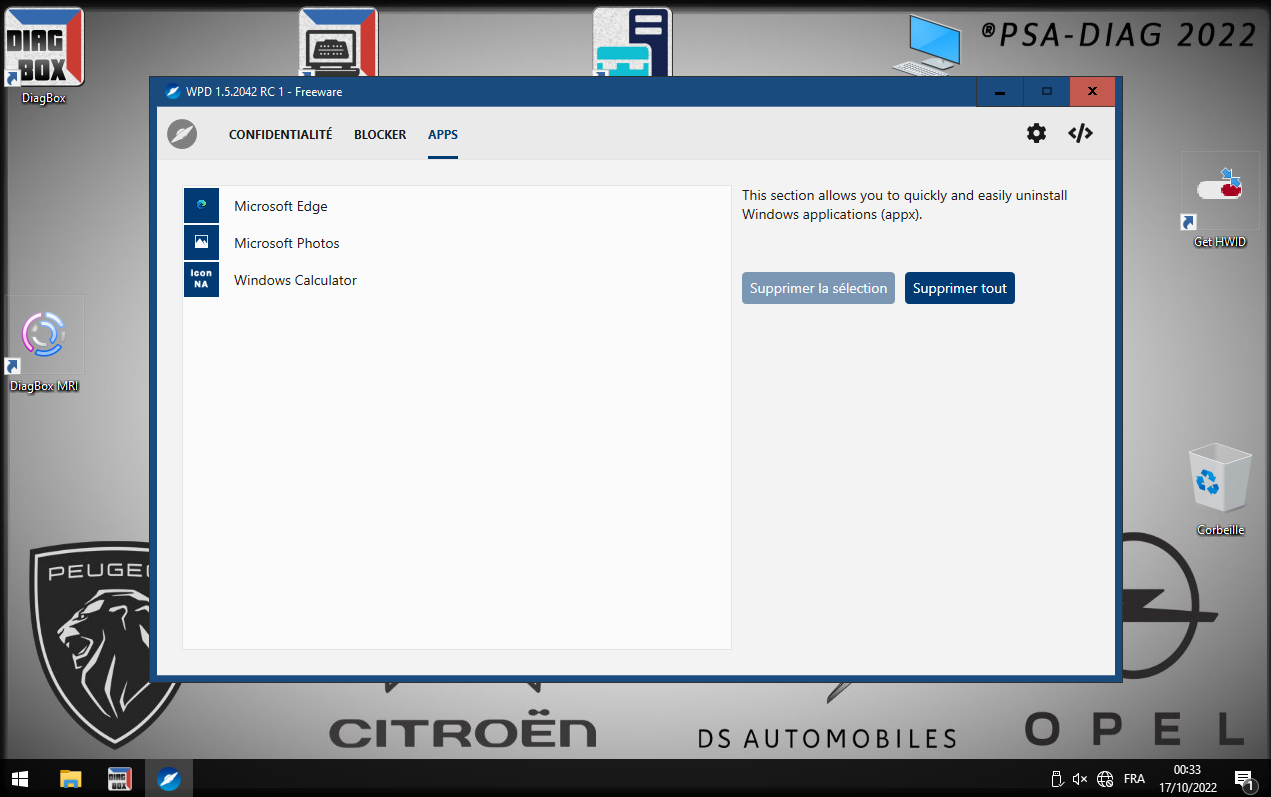Image resolution: width=1271 pixels, height=797 pixels.
Task: Open the Get HWID desktop shortcut
Action: [x=1220, y=200]
